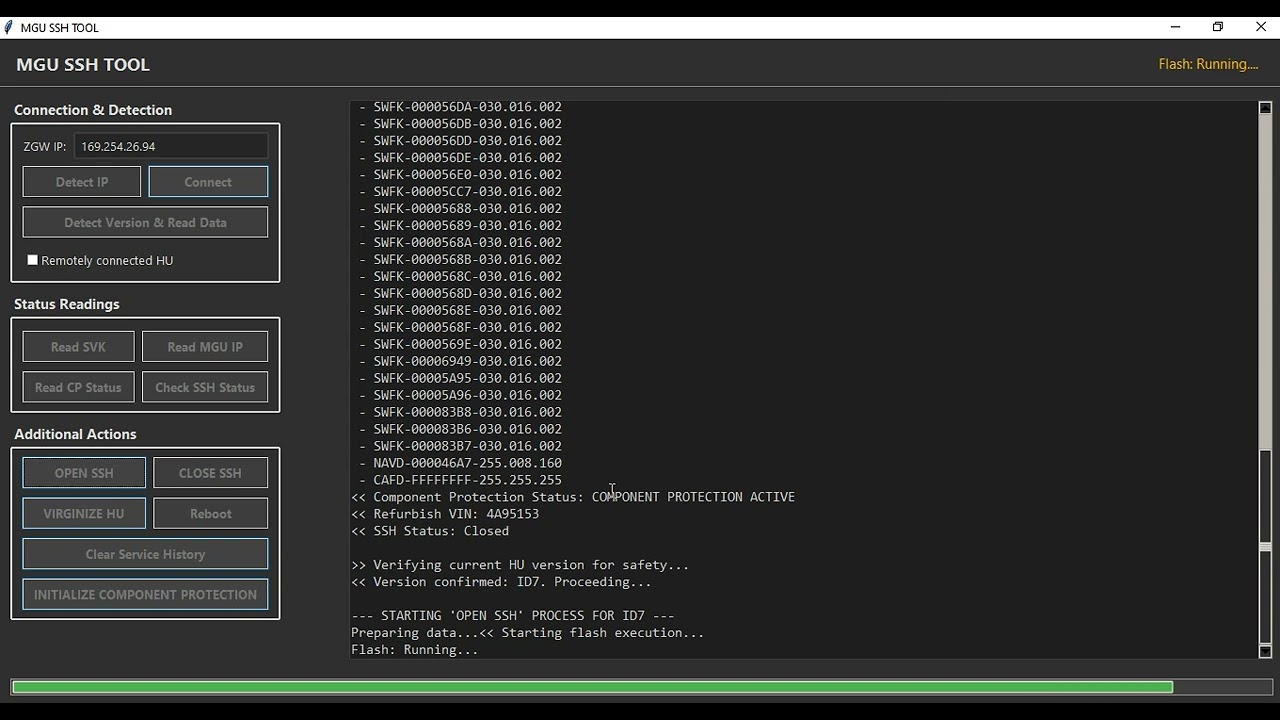Click the 'Connection & Detection' heading
Image resolution: width=1280 pixels, height=720 pixels.
93,110
